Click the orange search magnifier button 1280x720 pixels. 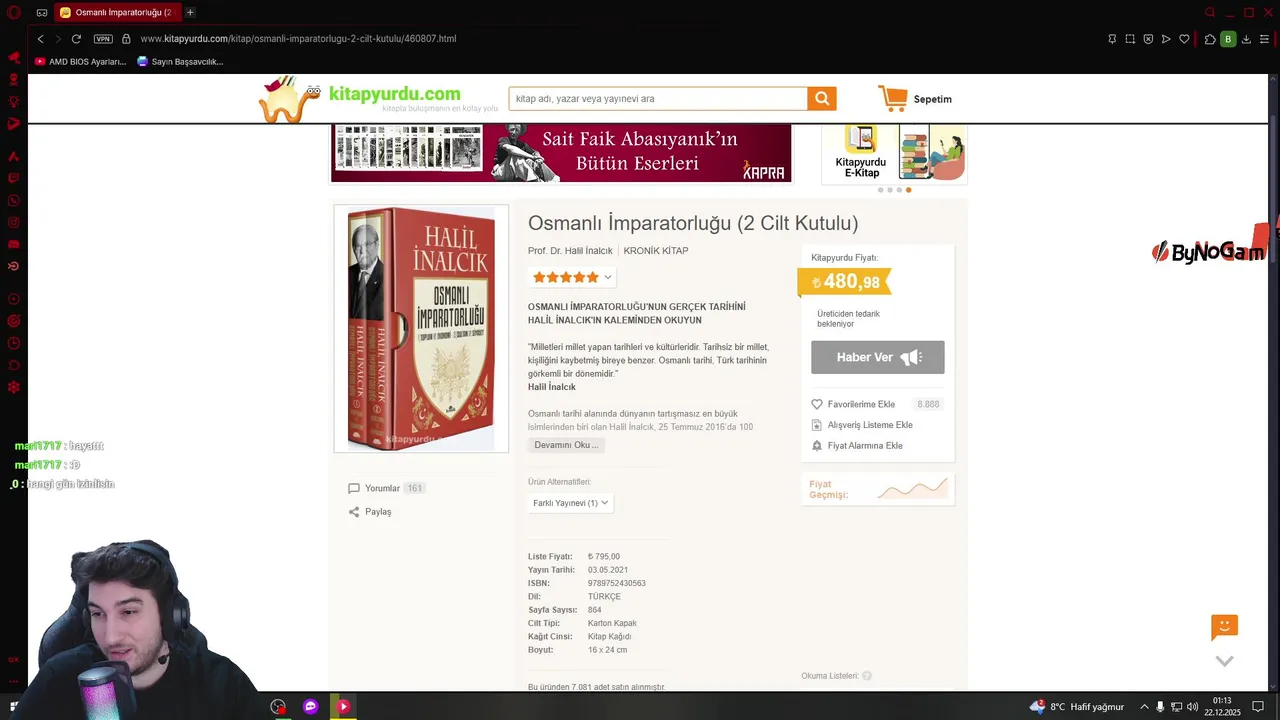[x=822, y=98]
